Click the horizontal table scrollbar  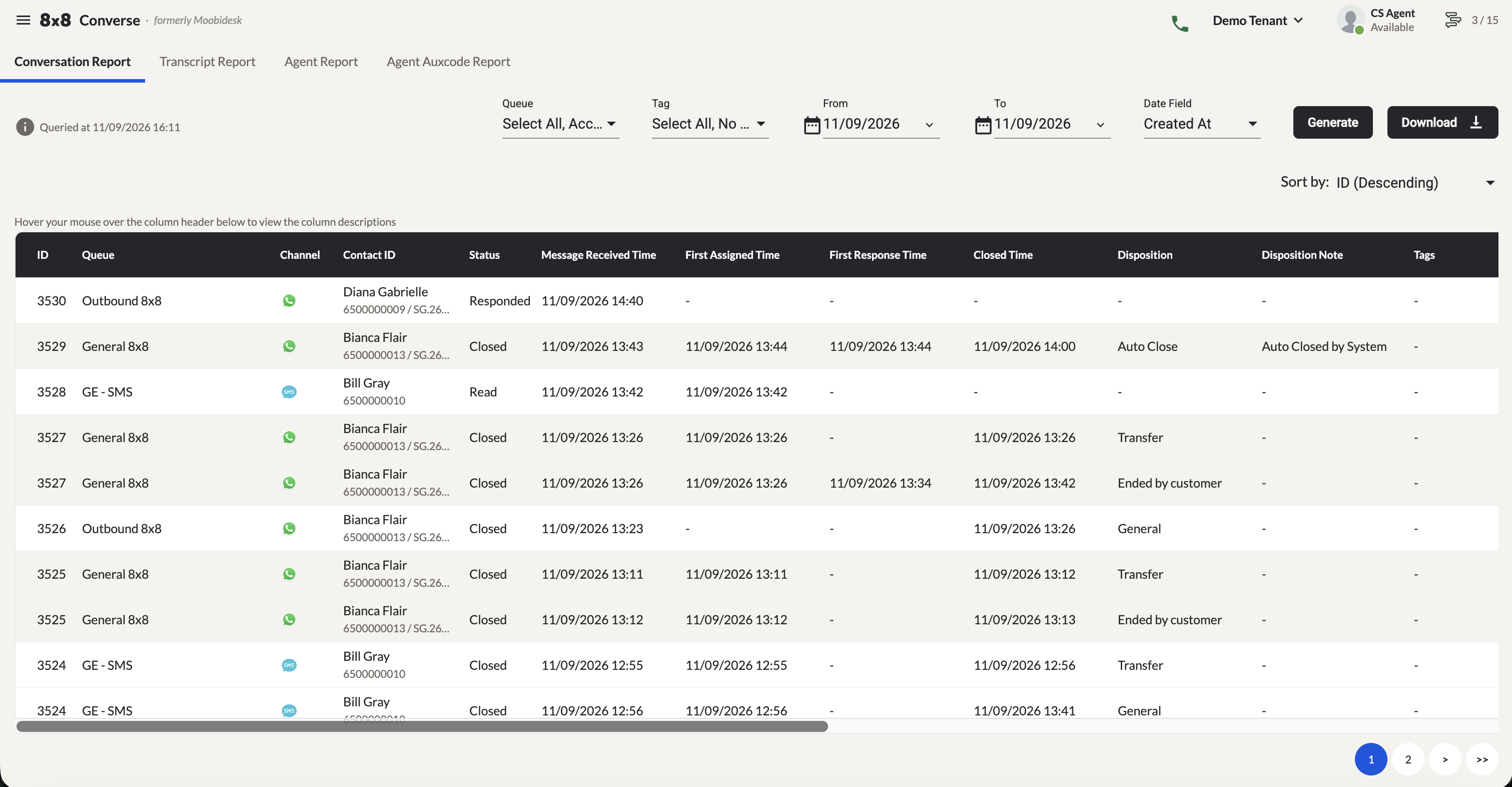(x=422, y=726)
